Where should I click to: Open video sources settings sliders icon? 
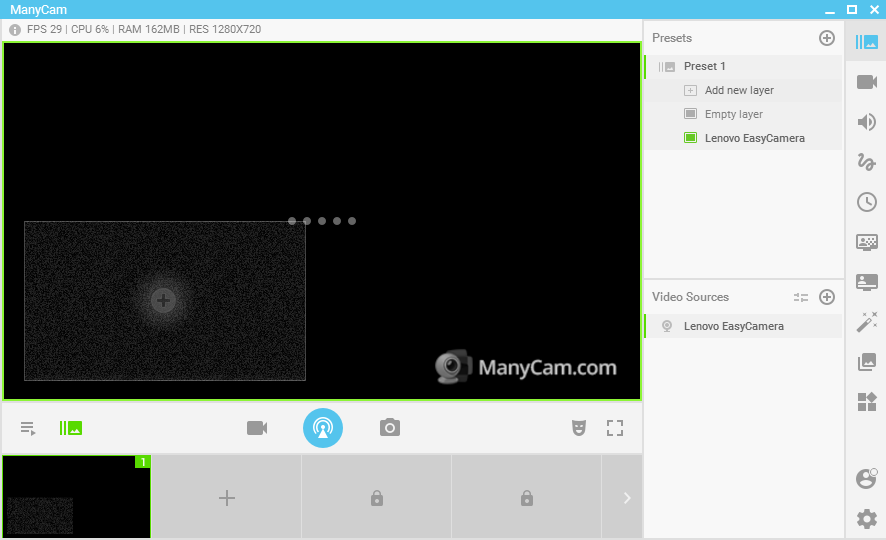point(801,297)
